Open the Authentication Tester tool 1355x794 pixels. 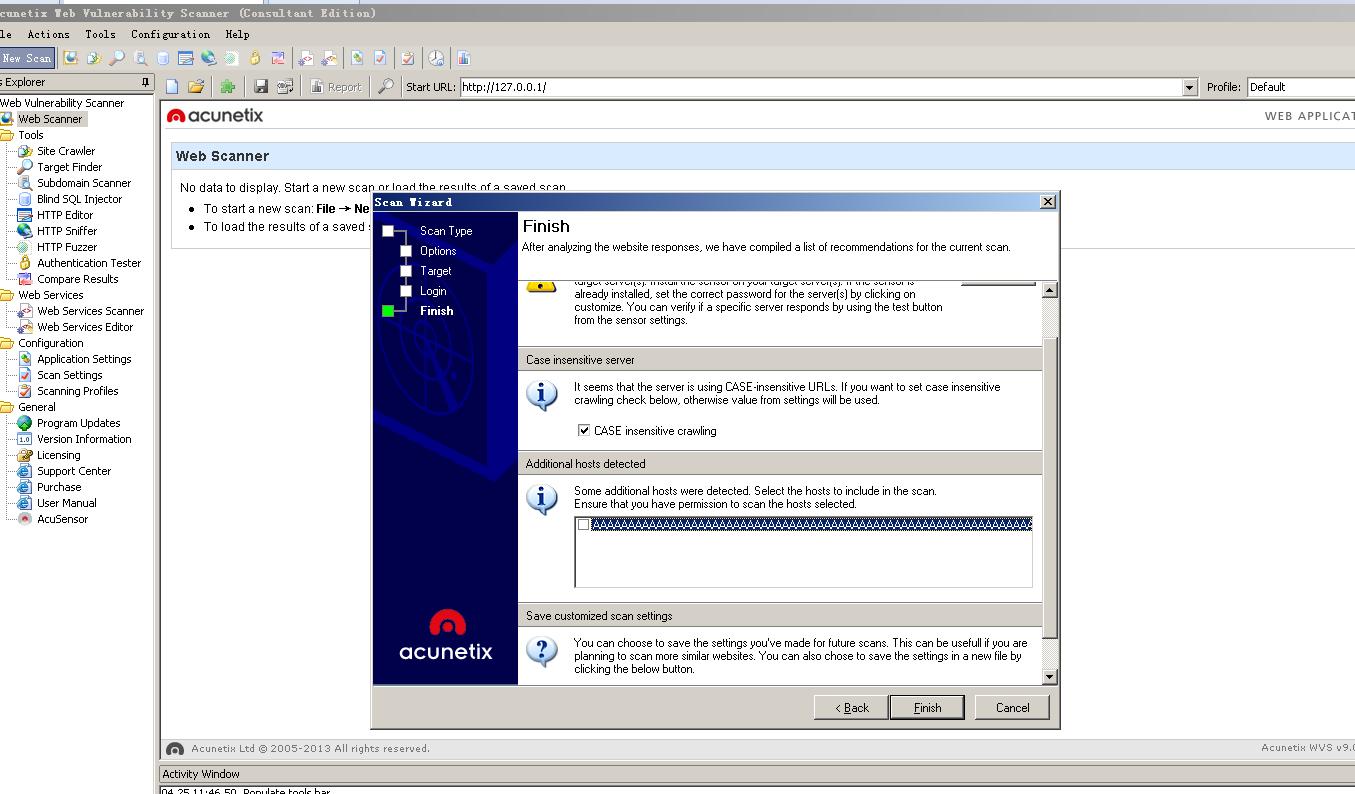click(89, 263)
